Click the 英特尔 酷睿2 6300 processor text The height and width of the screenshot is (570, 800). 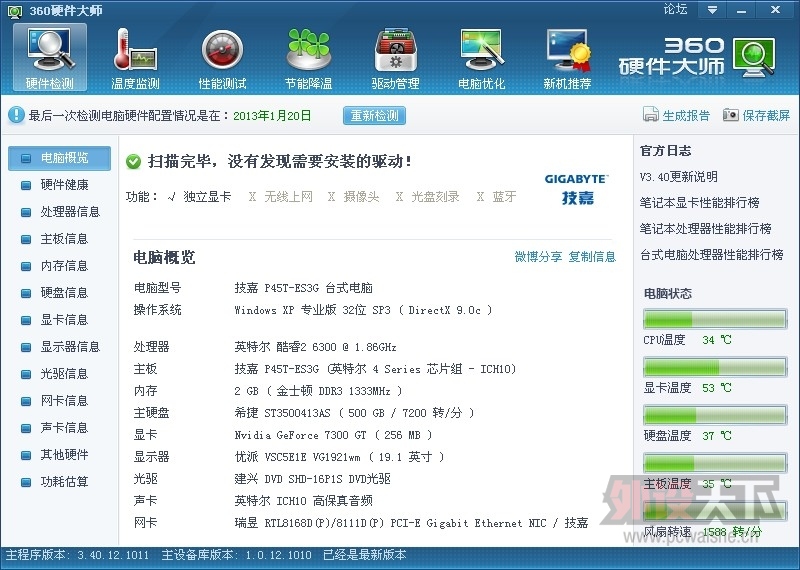click(x=315, y=348)
